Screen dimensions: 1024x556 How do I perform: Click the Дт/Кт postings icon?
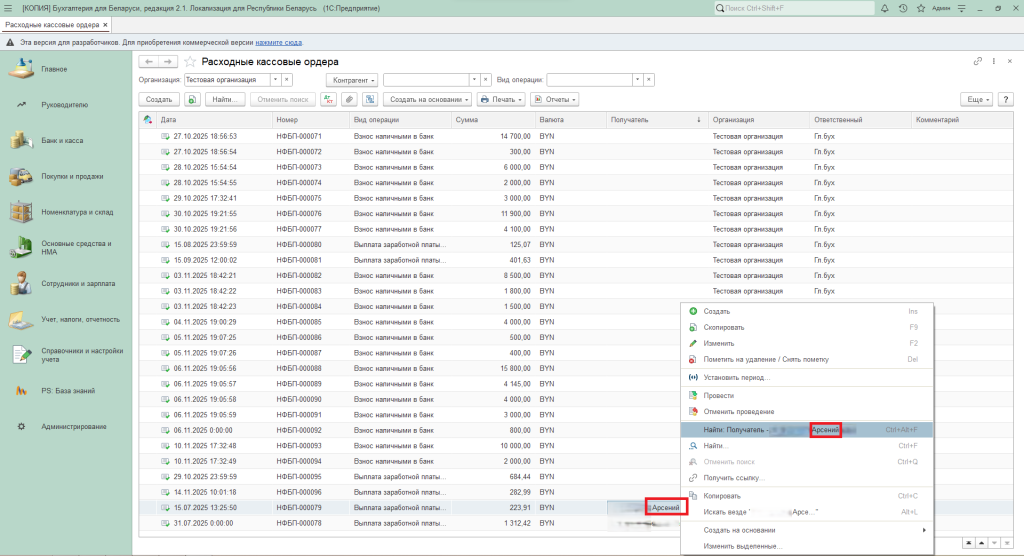[328, 99]
